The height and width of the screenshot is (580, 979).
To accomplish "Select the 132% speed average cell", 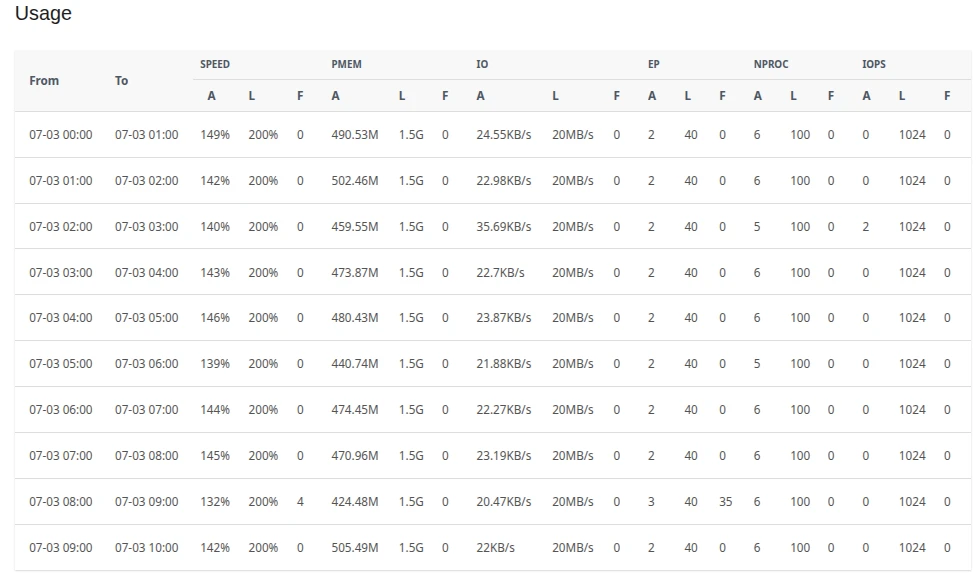I will point(215,502).
